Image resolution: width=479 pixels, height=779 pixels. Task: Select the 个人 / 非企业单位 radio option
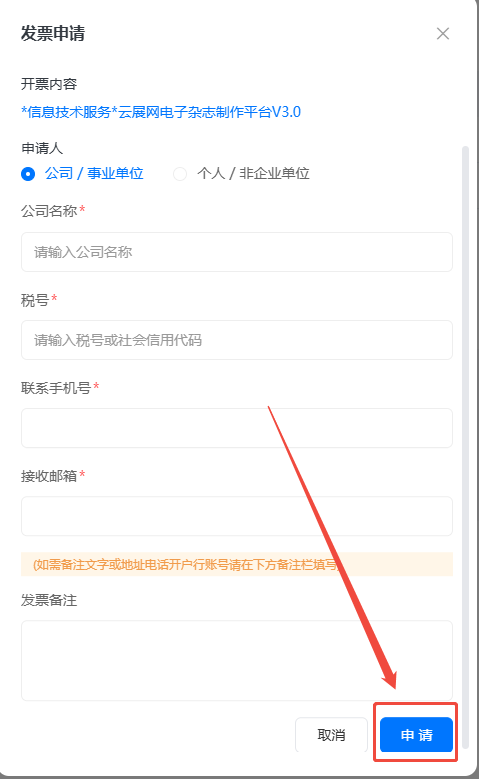click(241, 173)
